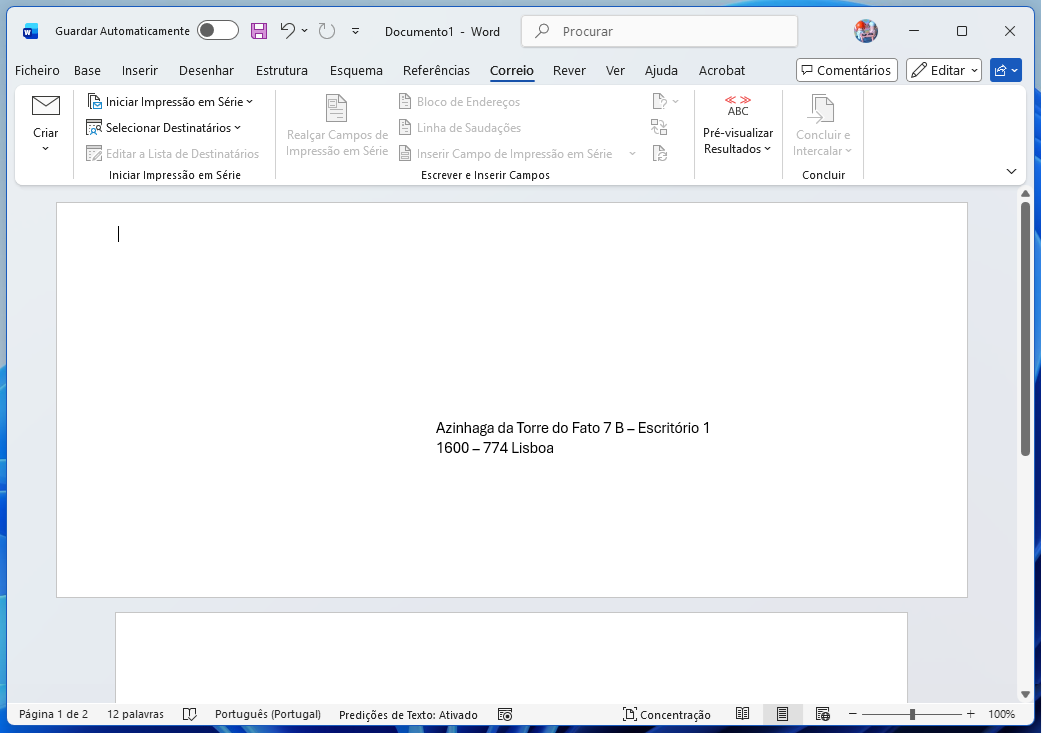The height and width of the screenshot is (733, 1042).
Task: Open Iniciar Impressão em Série dropdown
Action: [x=170, y=102]
